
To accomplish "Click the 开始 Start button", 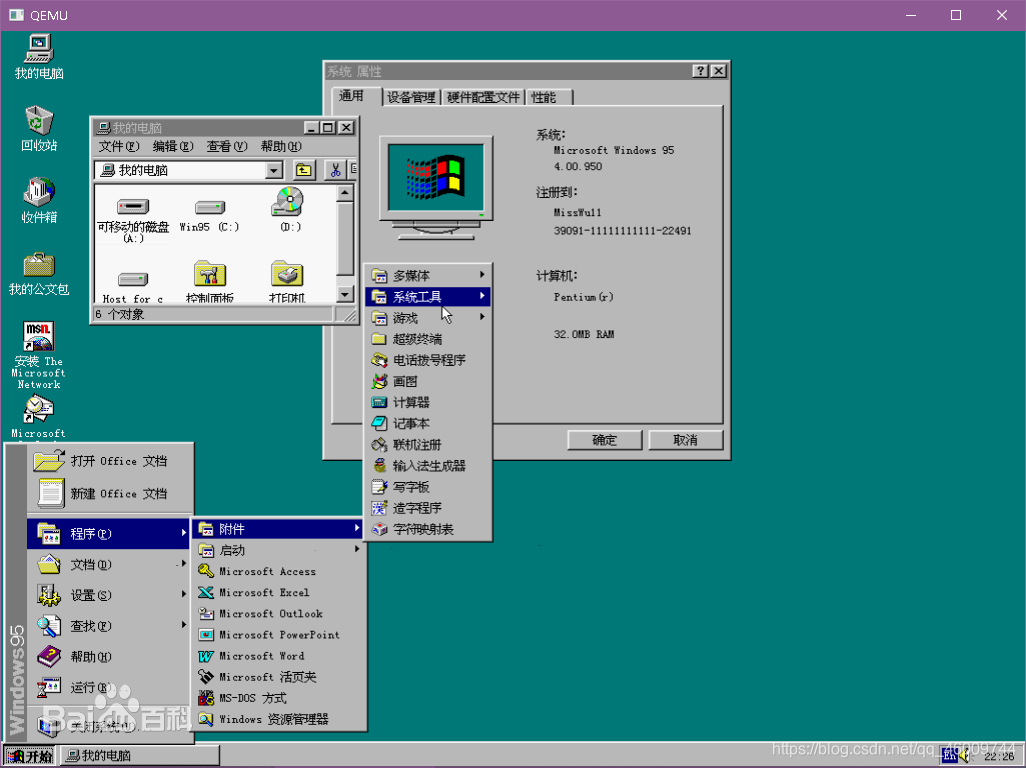I will pos(29,756).
